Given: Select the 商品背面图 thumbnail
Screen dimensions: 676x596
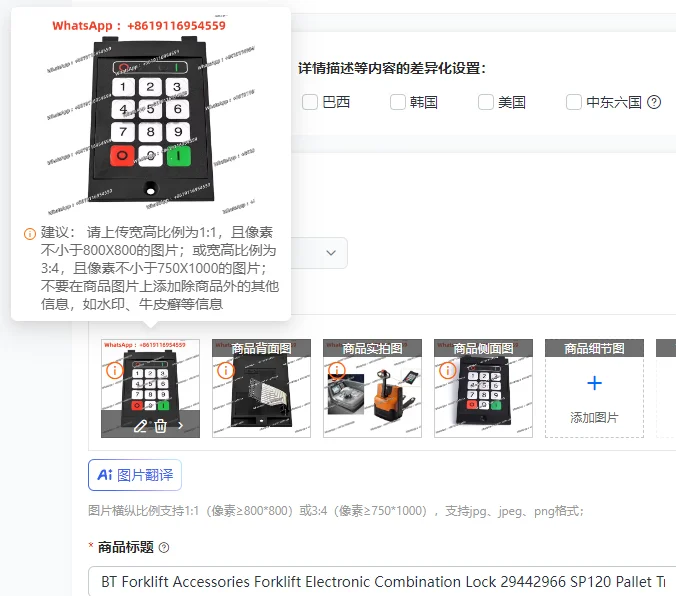Looking at the screenshot, I should point(261,388).
